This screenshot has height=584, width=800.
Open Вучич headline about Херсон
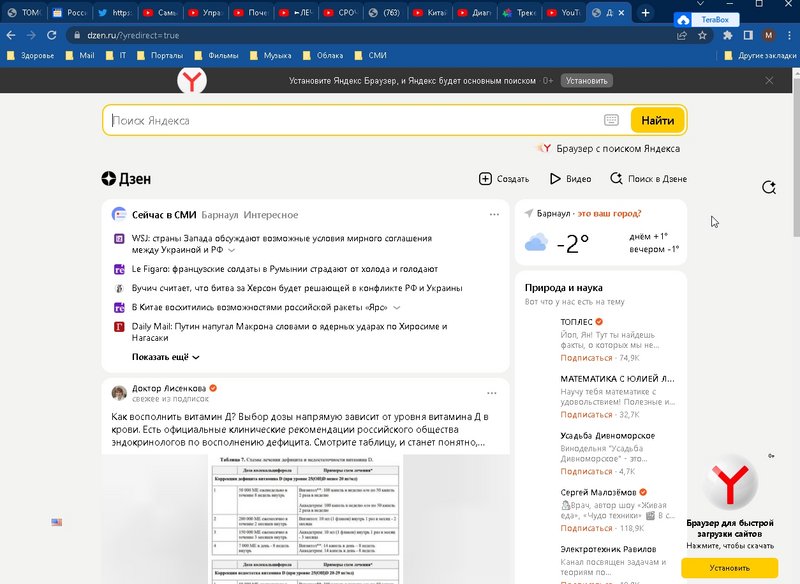coord(297,288)
